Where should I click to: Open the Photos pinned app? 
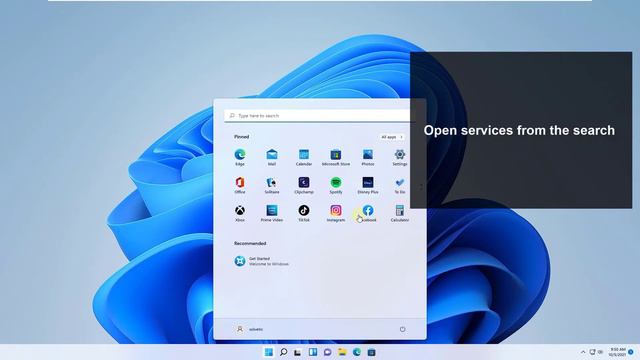(368, 157)
